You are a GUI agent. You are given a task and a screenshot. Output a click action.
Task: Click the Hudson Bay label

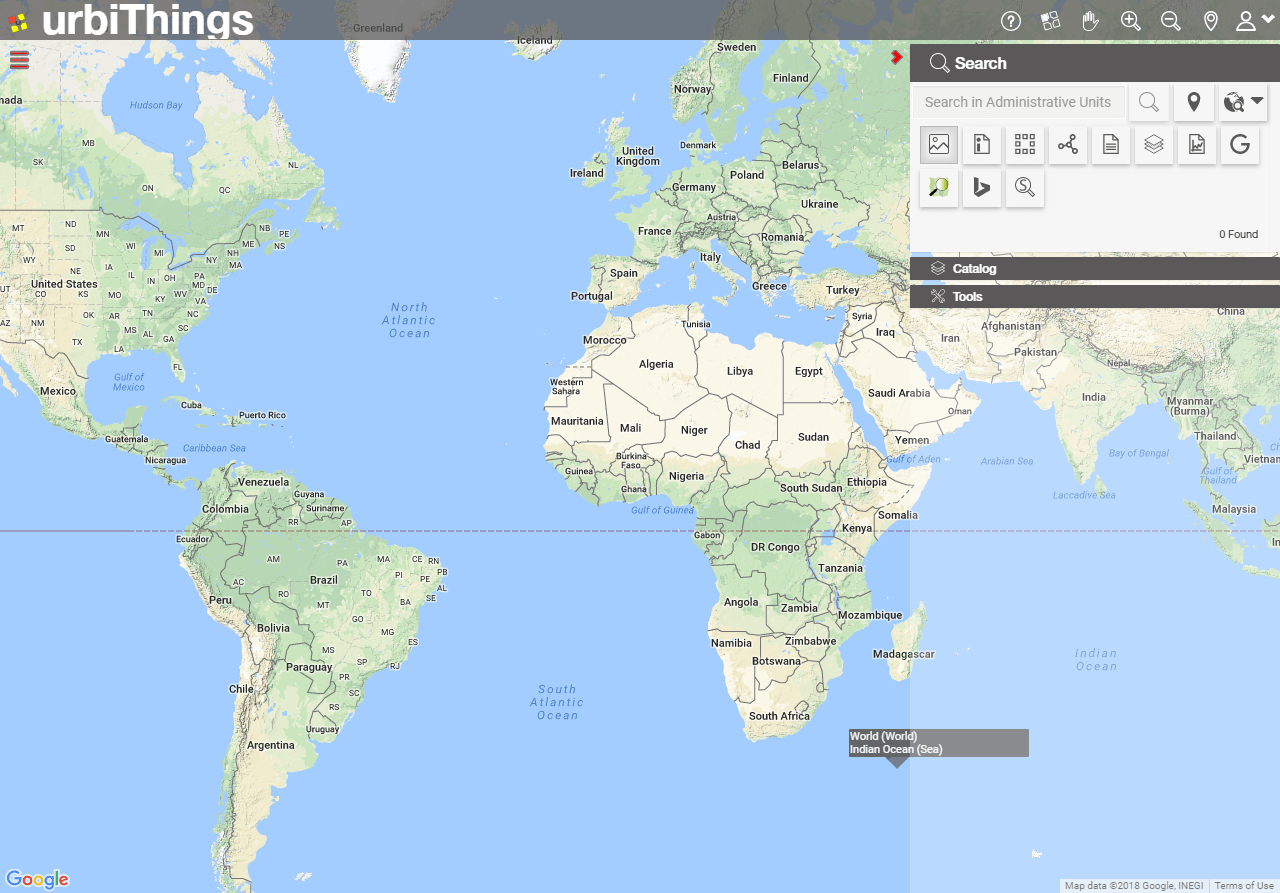[156, 105]
